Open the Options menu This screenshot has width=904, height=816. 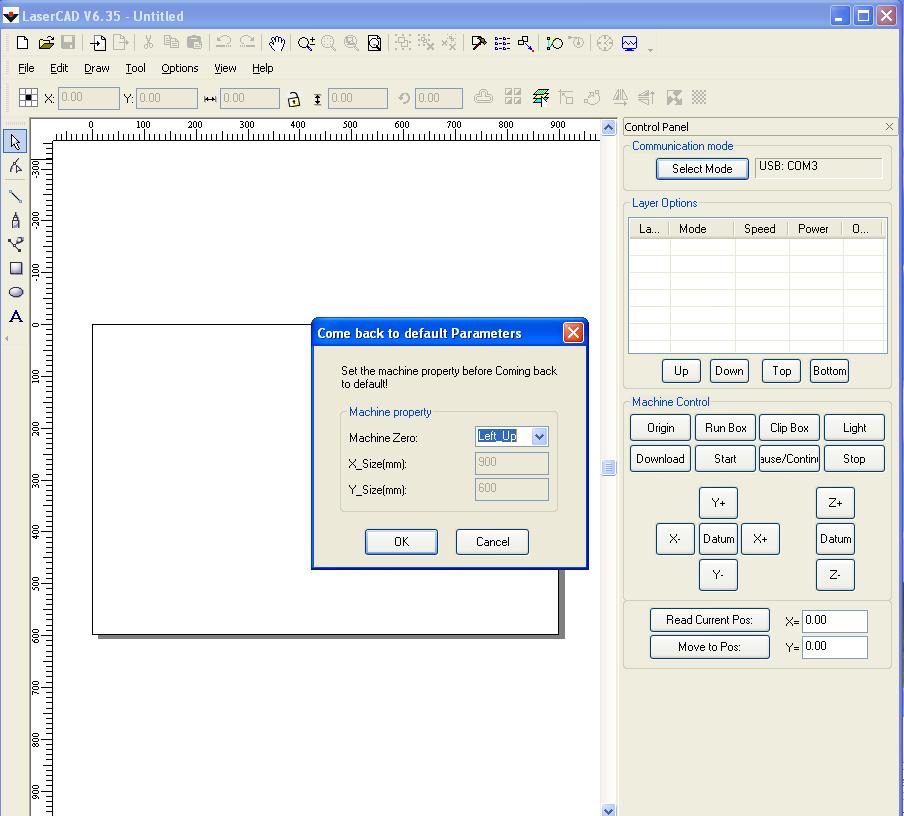180,68
